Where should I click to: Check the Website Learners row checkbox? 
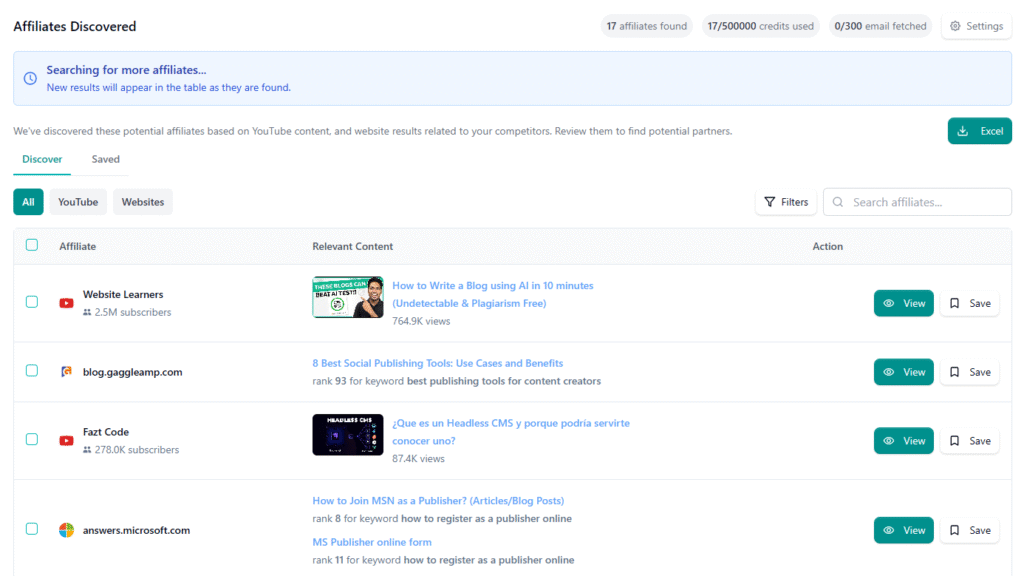click(32, 302)
